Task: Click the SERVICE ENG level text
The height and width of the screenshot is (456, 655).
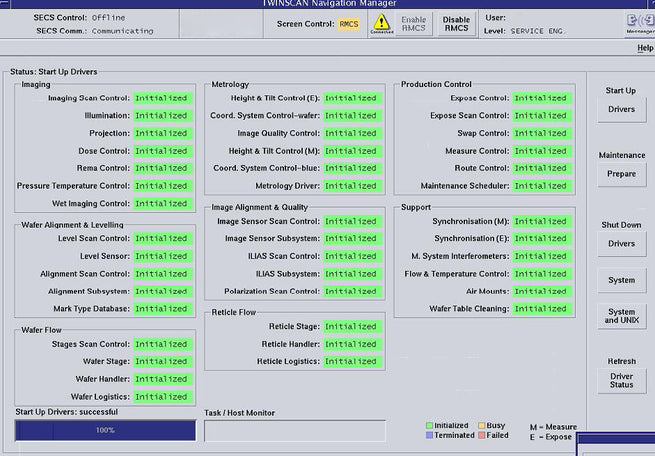Action: (536, 31)
